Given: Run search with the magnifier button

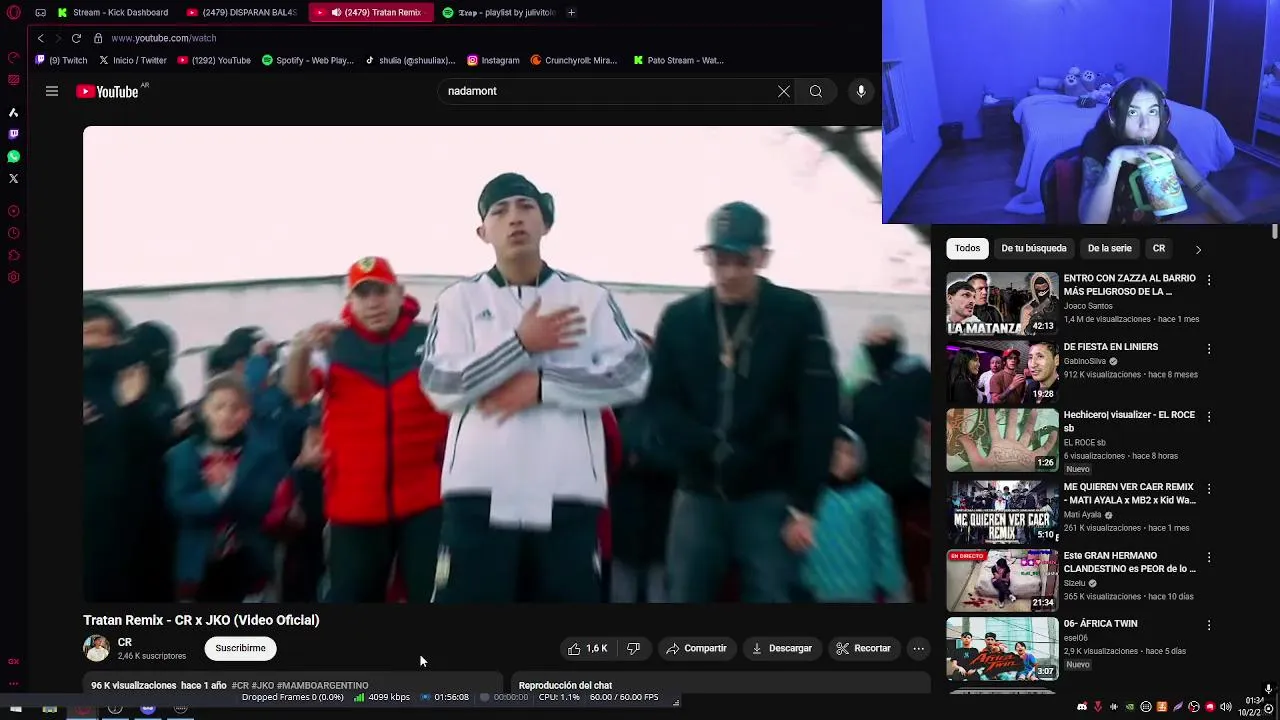Looking at the screenshot, I should pyautogui.click(x=816, y=91).
